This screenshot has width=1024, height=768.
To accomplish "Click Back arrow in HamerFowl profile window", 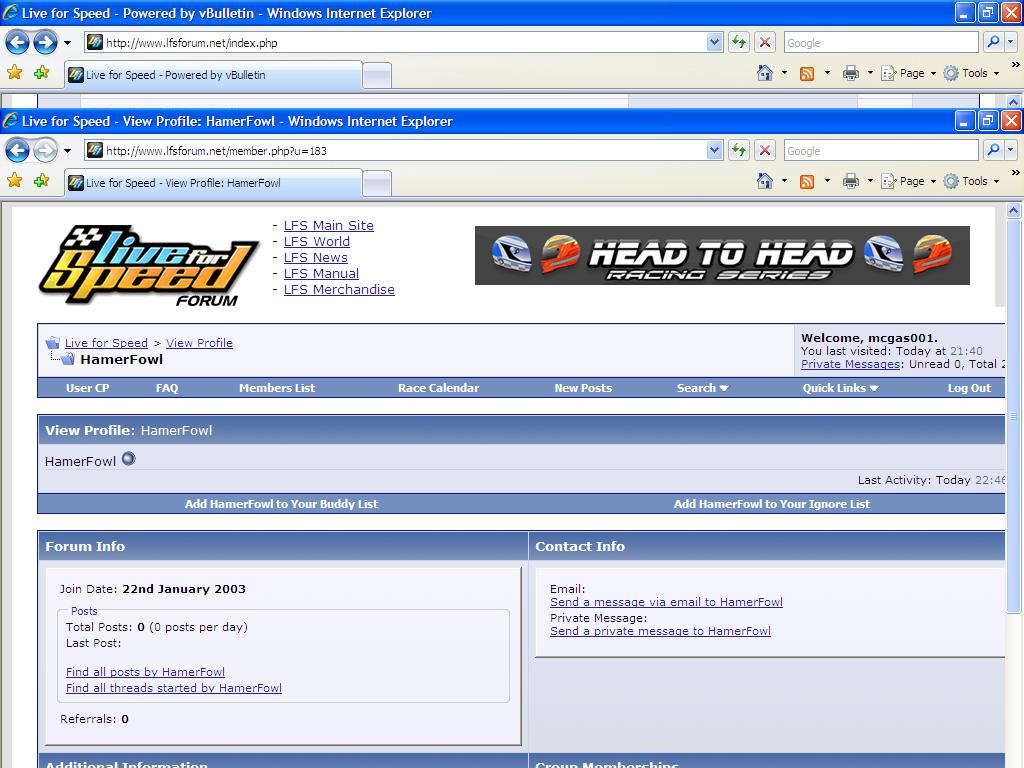I will [x=18, y=151].
